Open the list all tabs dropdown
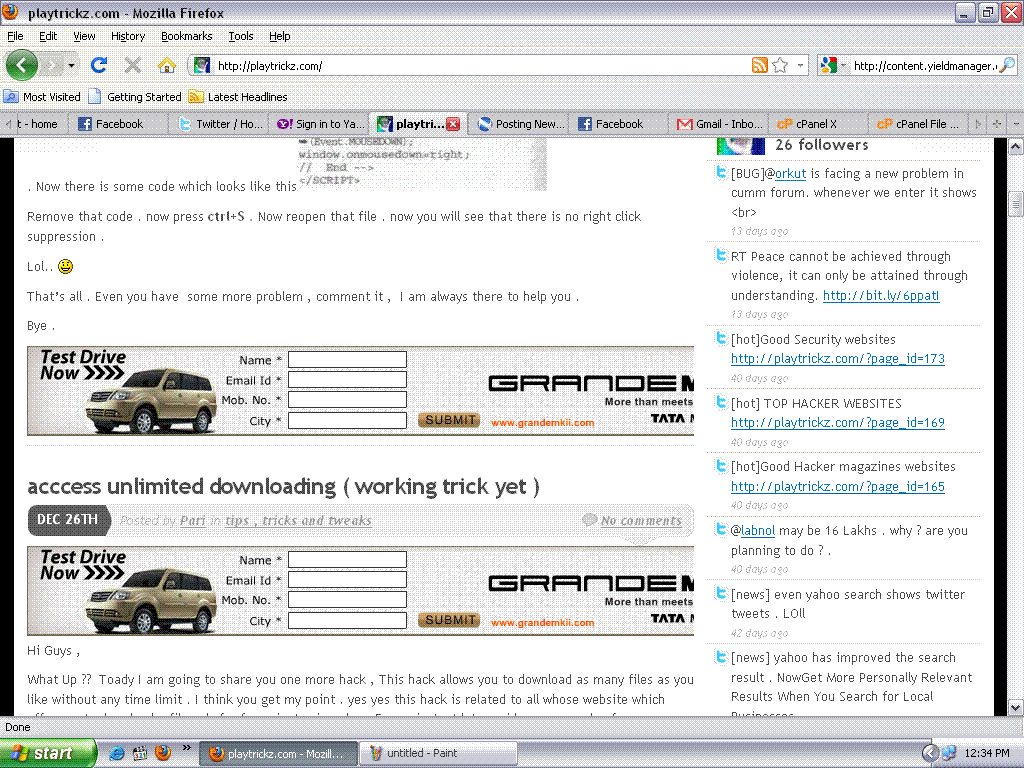The height and width of the screenshot is (768, 1024). coord(1015,124)
